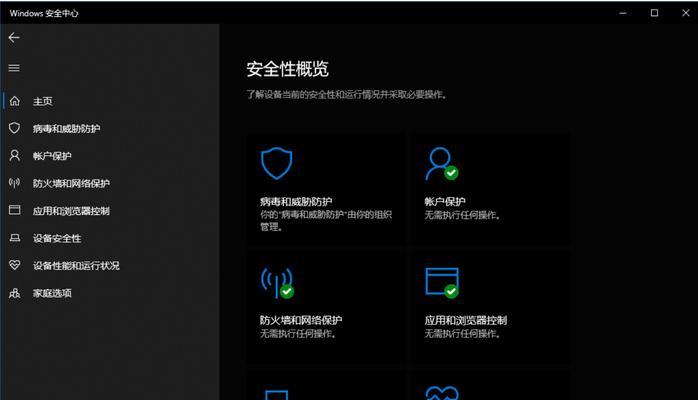Viewport: 698px width, 400px height.
Task: Open 设备性能和运行状况 in the sidebar
Action: [76, 266]
